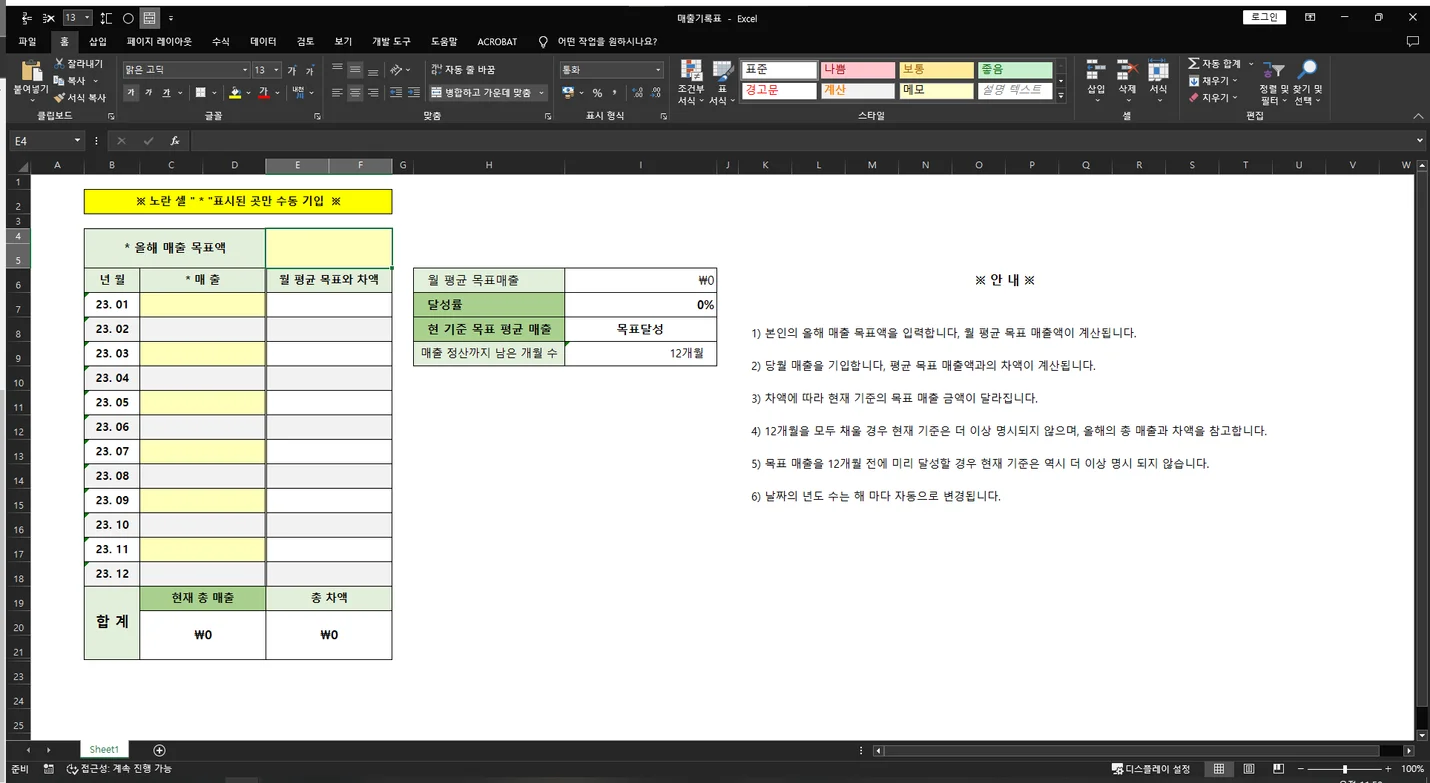Click the decrease decimal icon

point(655,93)
